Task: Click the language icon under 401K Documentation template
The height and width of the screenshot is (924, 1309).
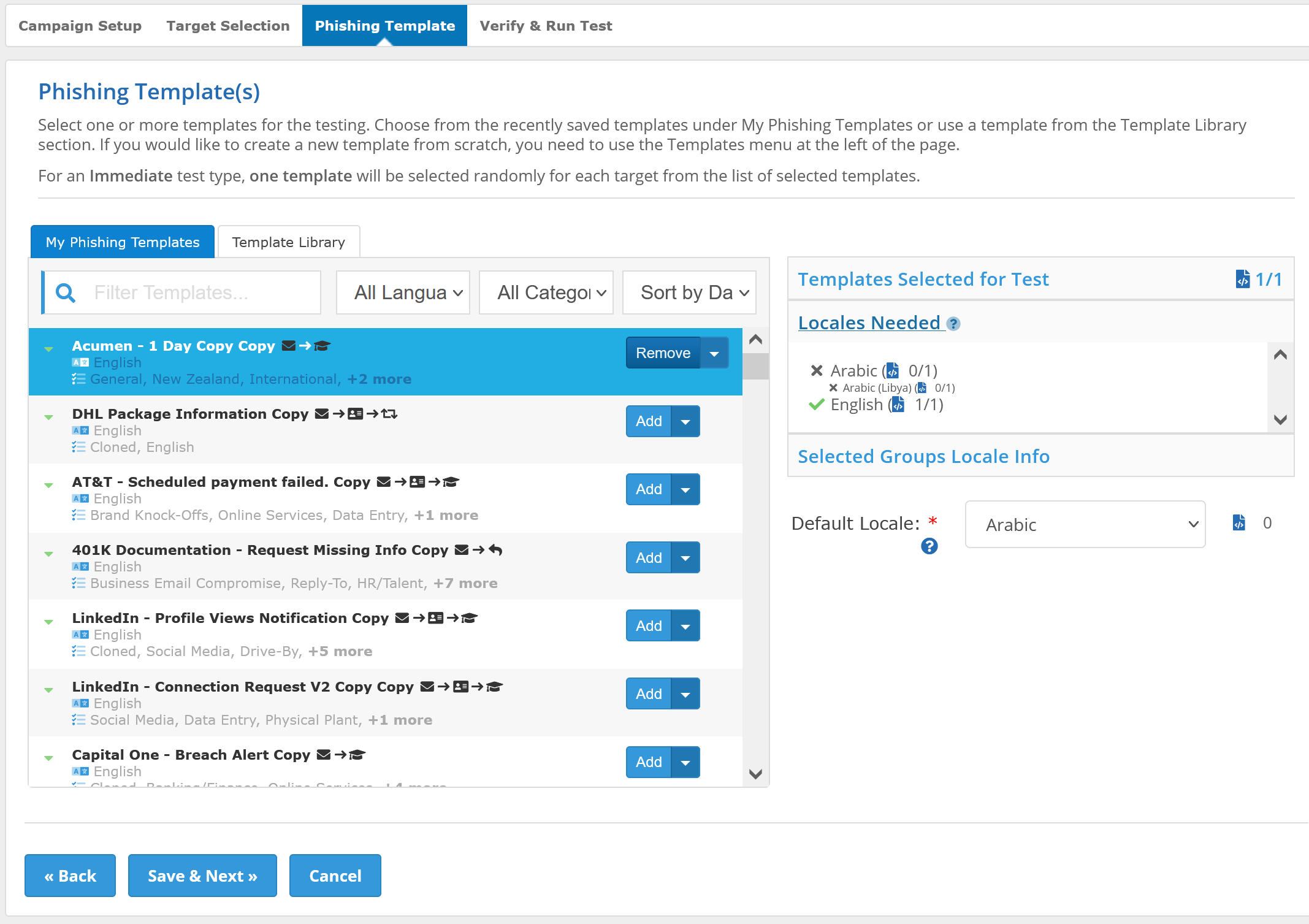Action: coord(80,567)
